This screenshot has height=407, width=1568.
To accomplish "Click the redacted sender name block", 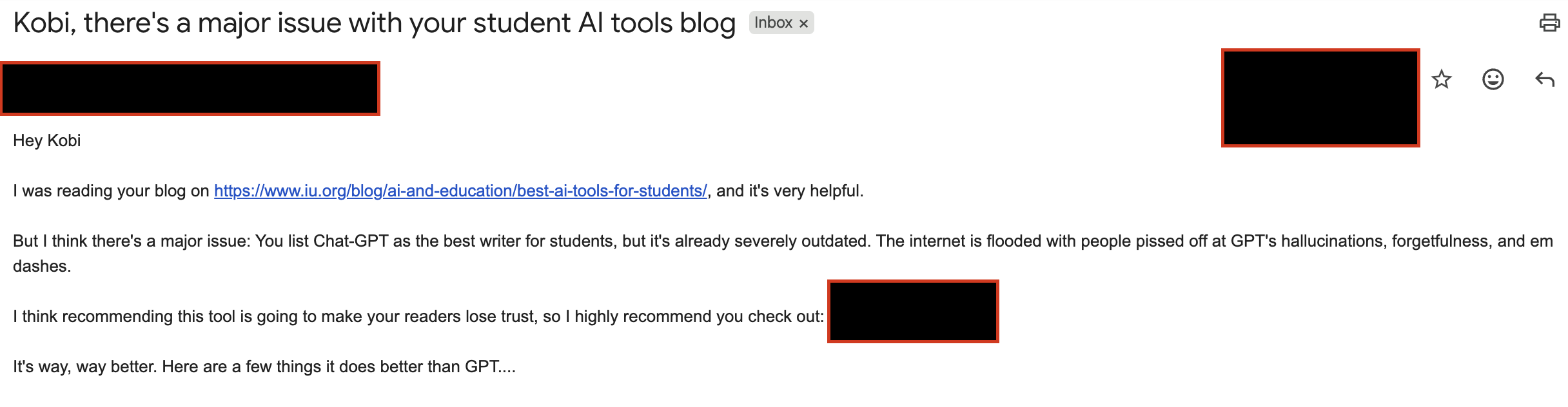I will click(x=190, y=89).
